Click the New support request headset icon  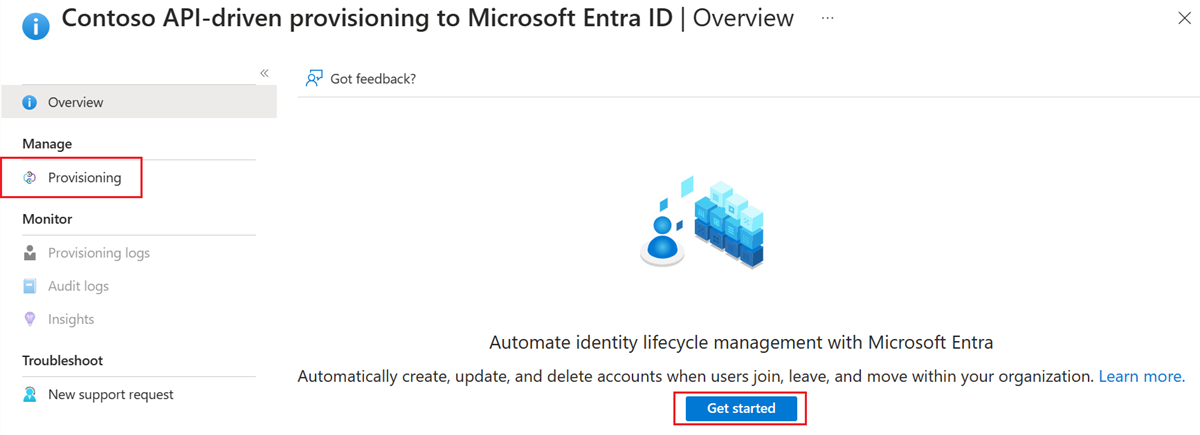30,395
